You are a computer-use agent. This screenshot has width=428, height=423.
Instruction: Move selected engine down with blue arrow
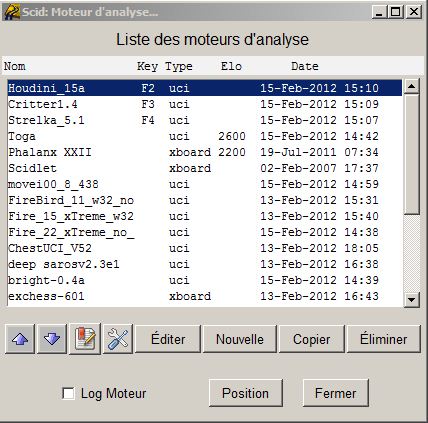click(x=52, y=339)
